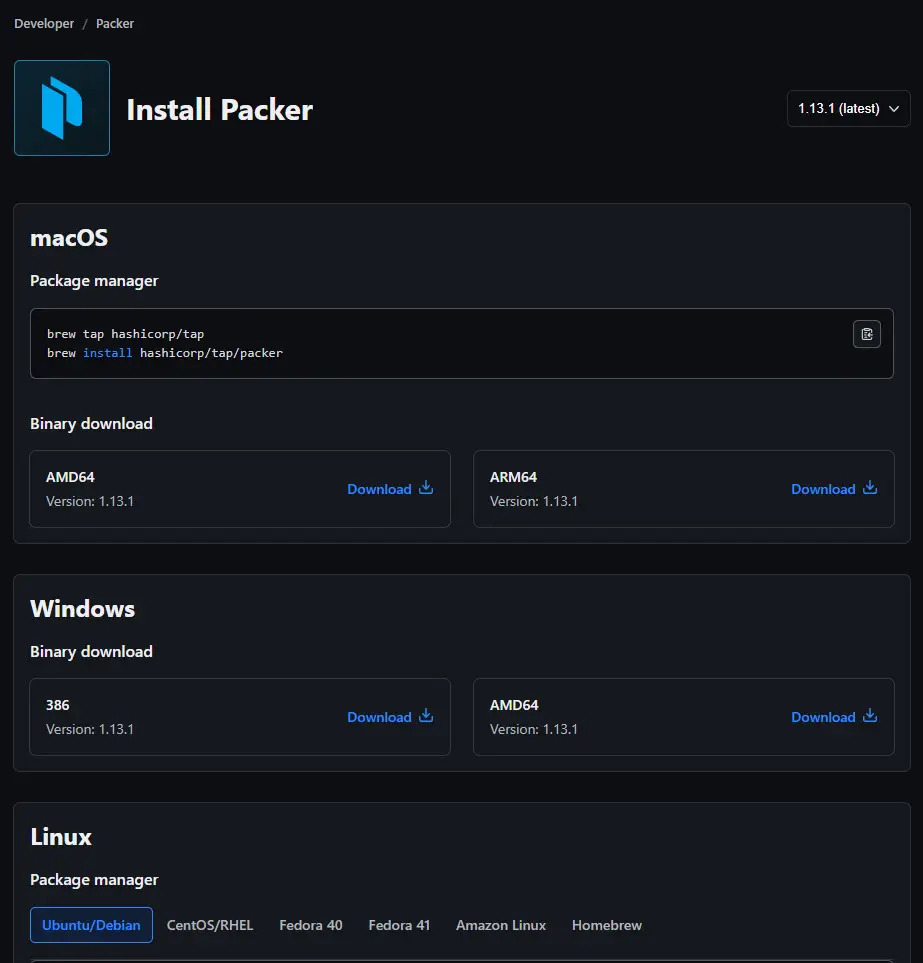923x963 pixels.
Task: Go to Developer breadcrumb link
Action: click(x=44, y=23)
